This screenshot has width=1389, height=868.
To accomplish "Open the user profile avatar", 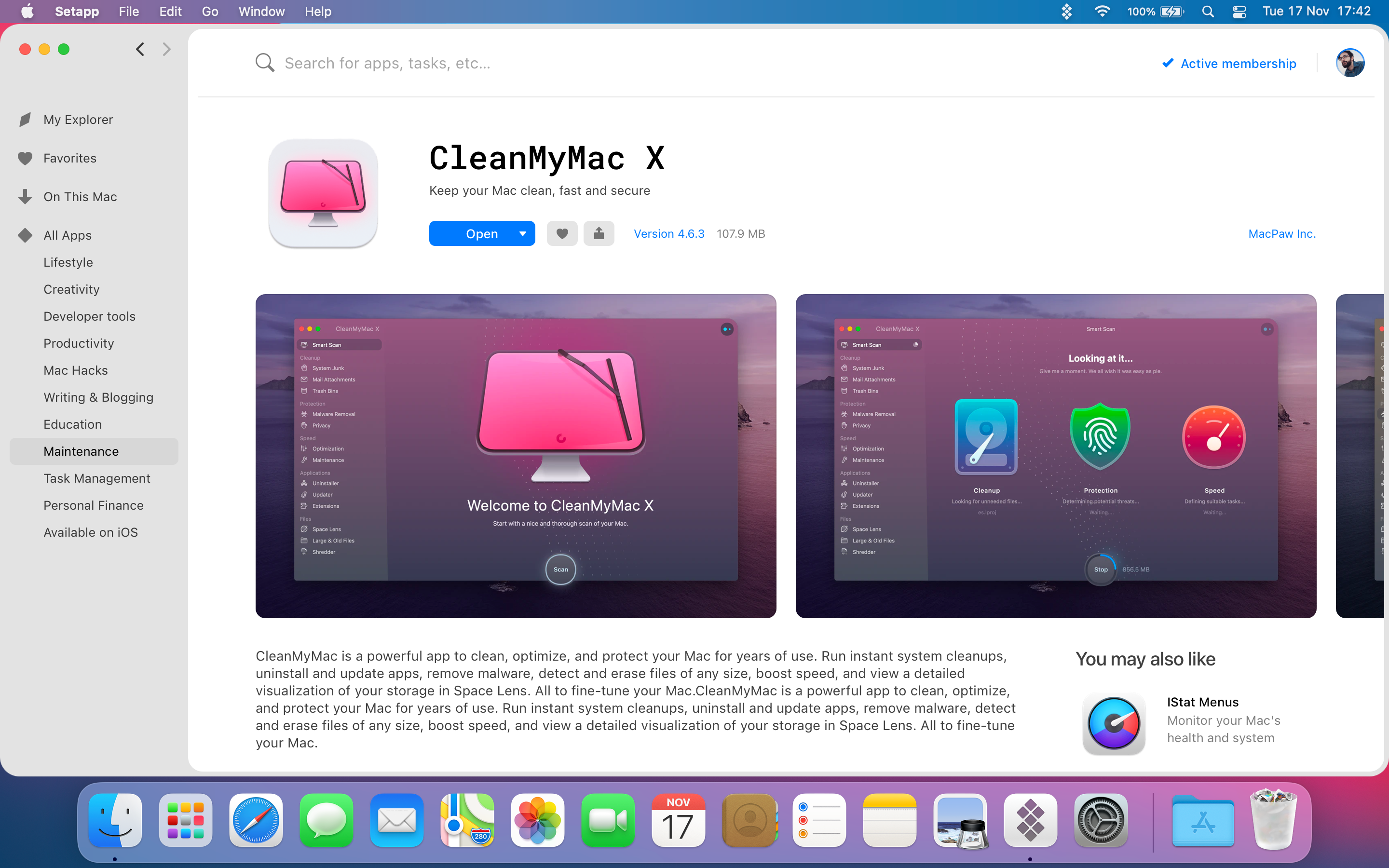I will pyautogui.click(x=1350, y=63).
